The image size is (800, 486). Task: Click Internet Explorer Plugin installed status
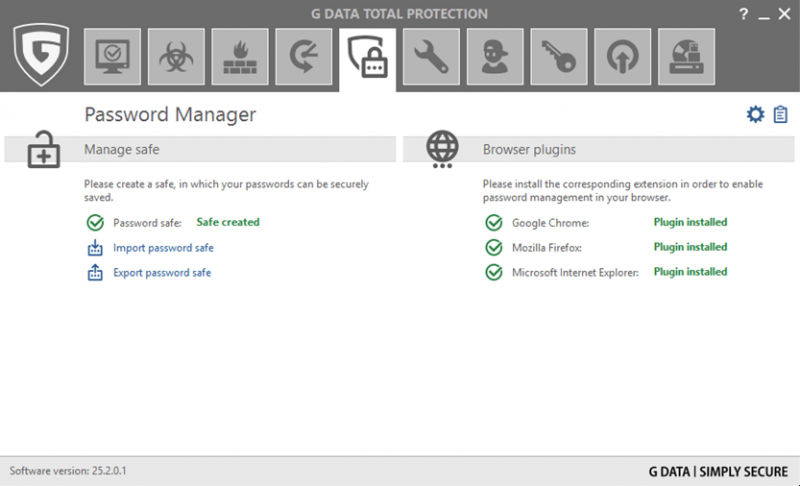coord(690,272)
